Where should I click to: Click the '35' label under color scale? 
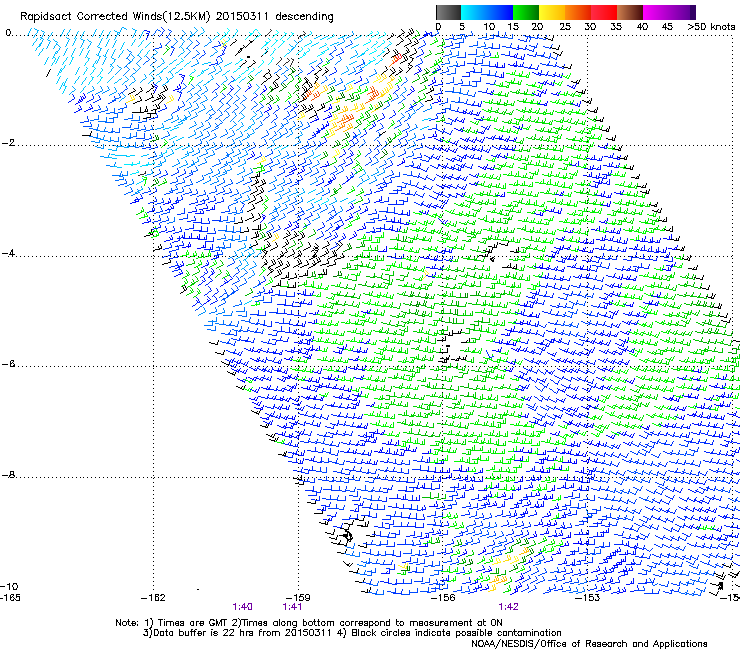point(616,27)
